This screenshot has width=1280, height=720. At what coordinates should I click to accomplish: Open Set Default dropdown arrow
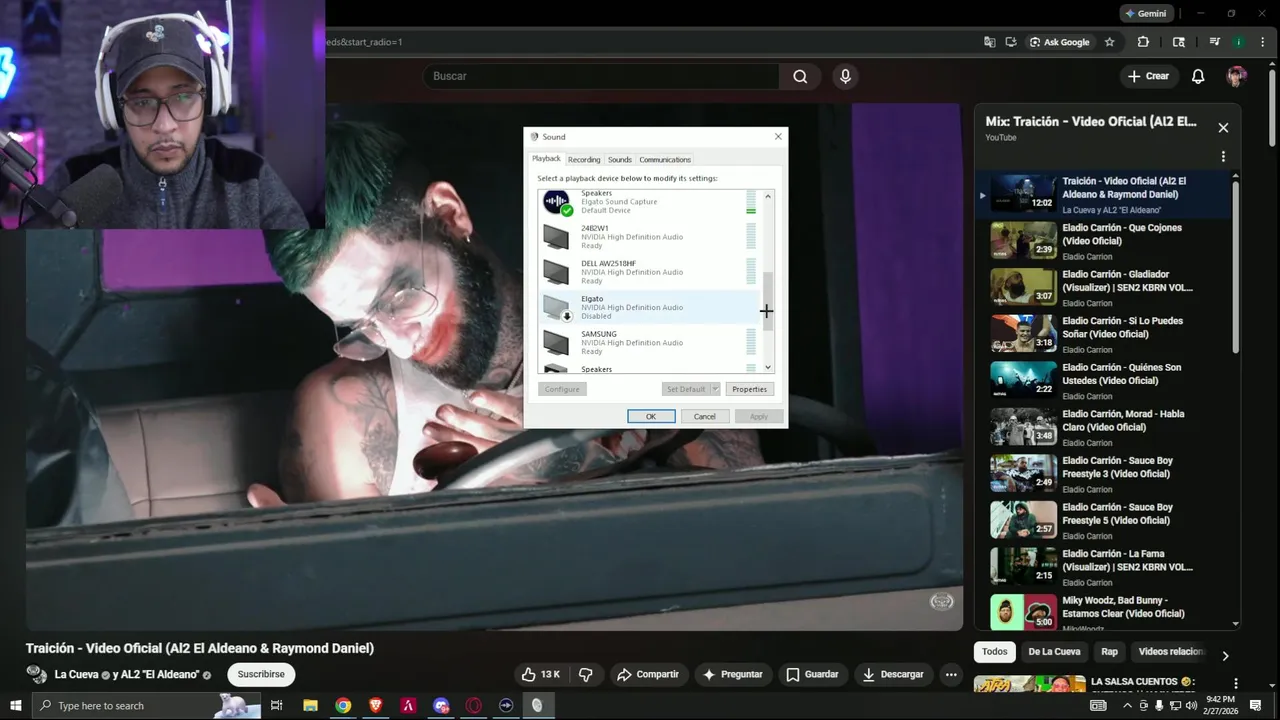click(716, 389)
